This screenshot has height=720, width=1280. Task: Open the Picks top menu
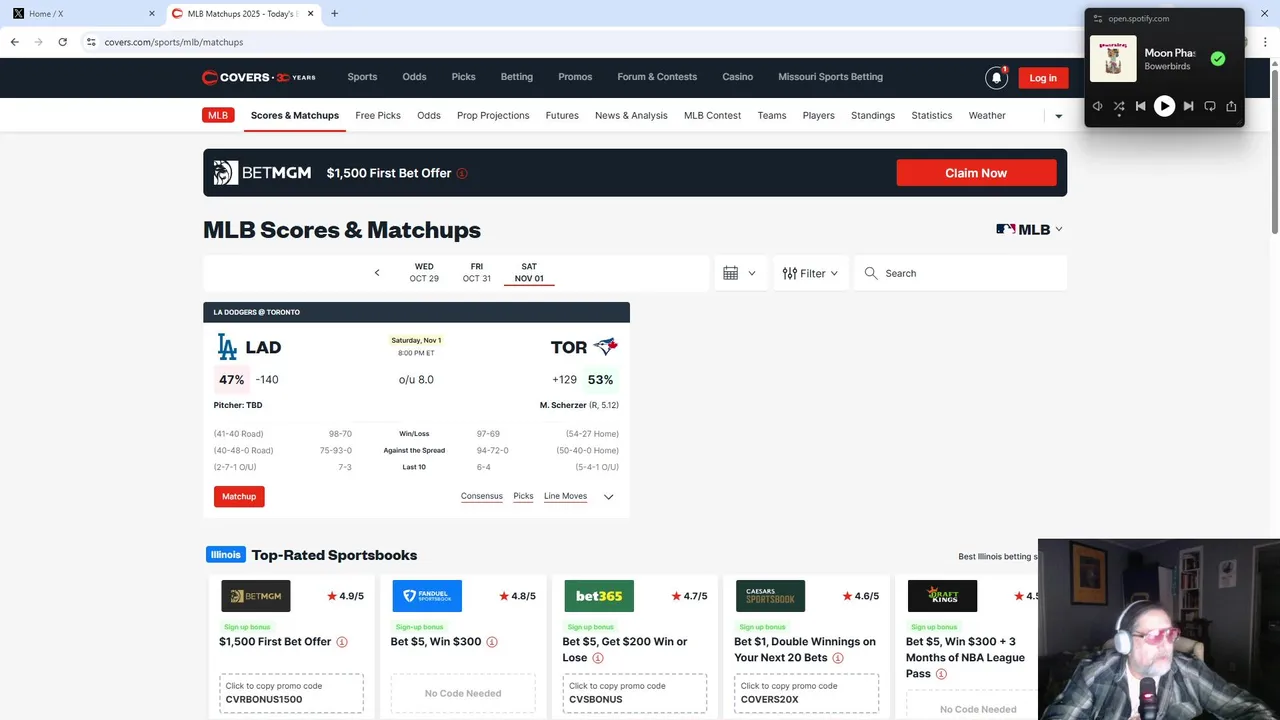pos(463,77)
